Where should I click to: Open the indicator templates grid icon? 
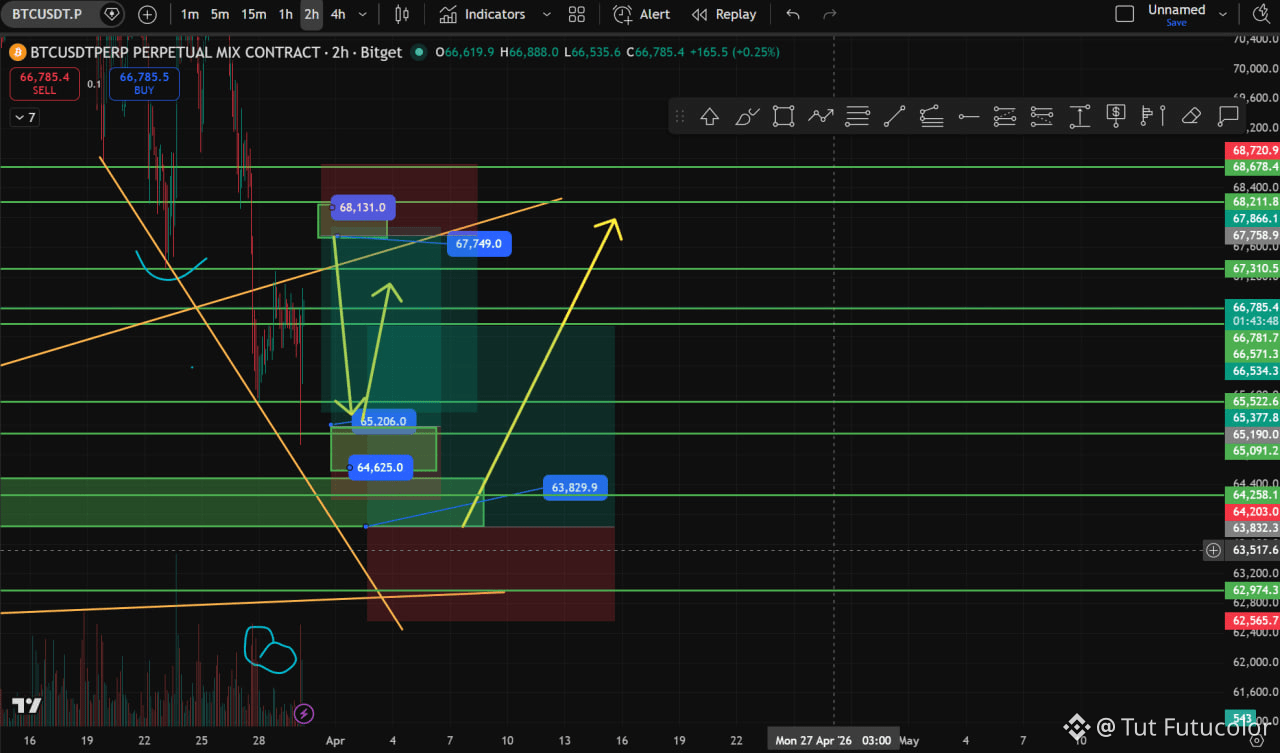(577, 14)
